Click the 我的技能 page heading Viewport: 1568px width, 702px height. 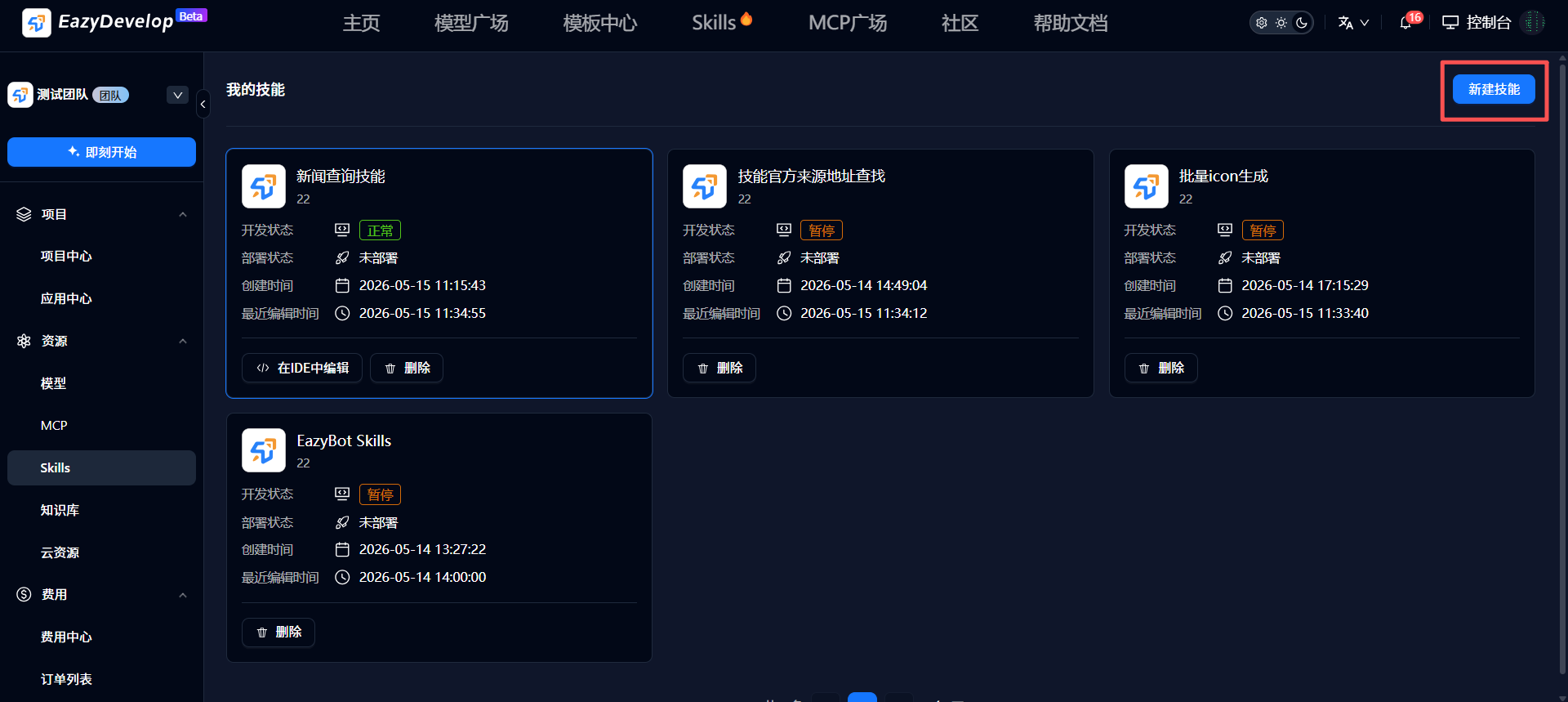[256, 90]
